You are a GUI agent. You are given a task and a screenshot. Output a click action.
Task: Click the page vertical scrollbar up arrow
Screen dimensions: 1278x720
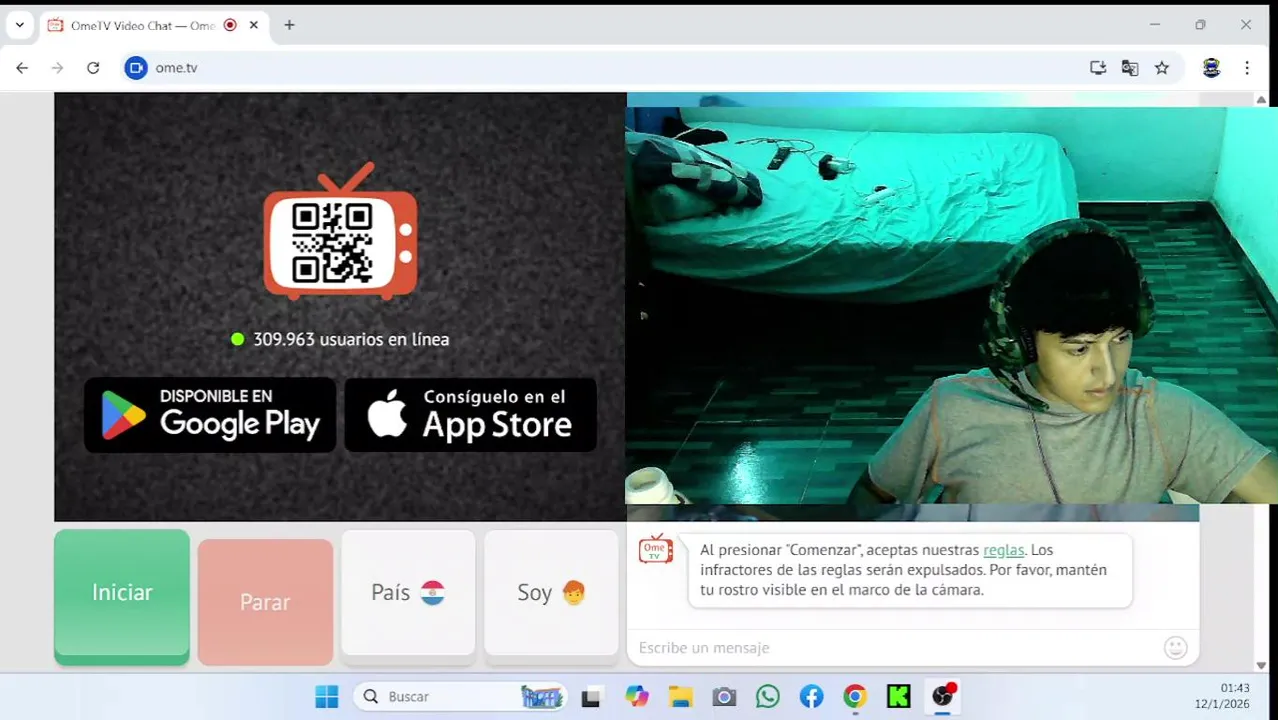tap(1261, 99)
